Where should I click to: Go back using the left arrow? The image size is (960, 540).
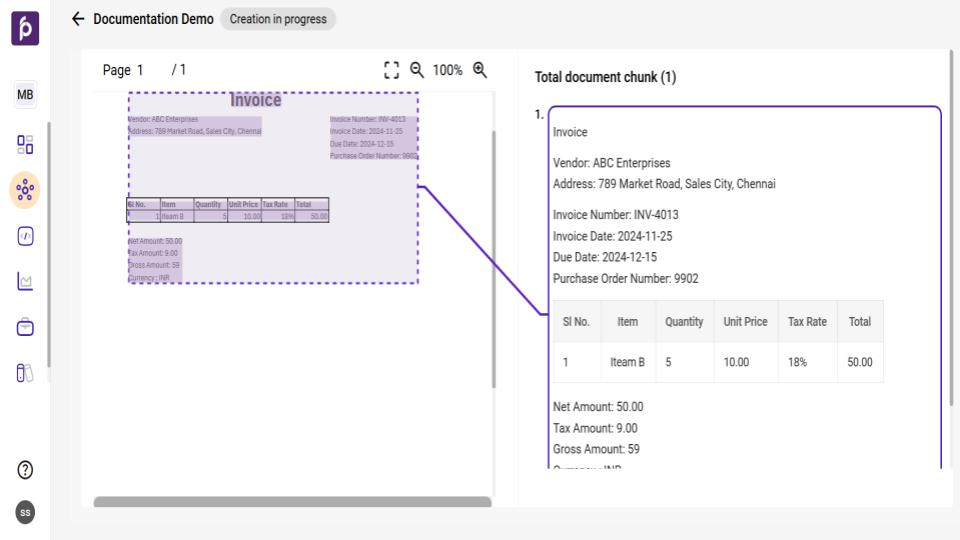click(78, 19)
